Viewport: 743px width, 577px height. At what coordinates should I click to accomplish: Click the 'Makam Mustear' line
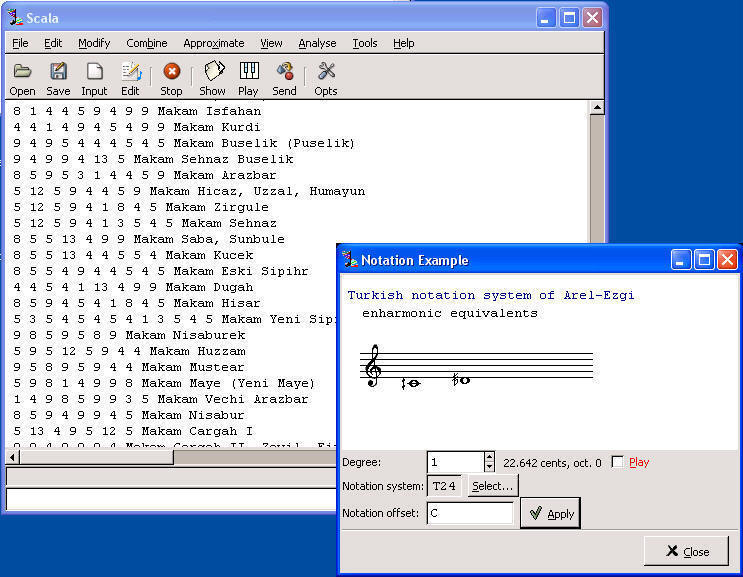(129, 367)
